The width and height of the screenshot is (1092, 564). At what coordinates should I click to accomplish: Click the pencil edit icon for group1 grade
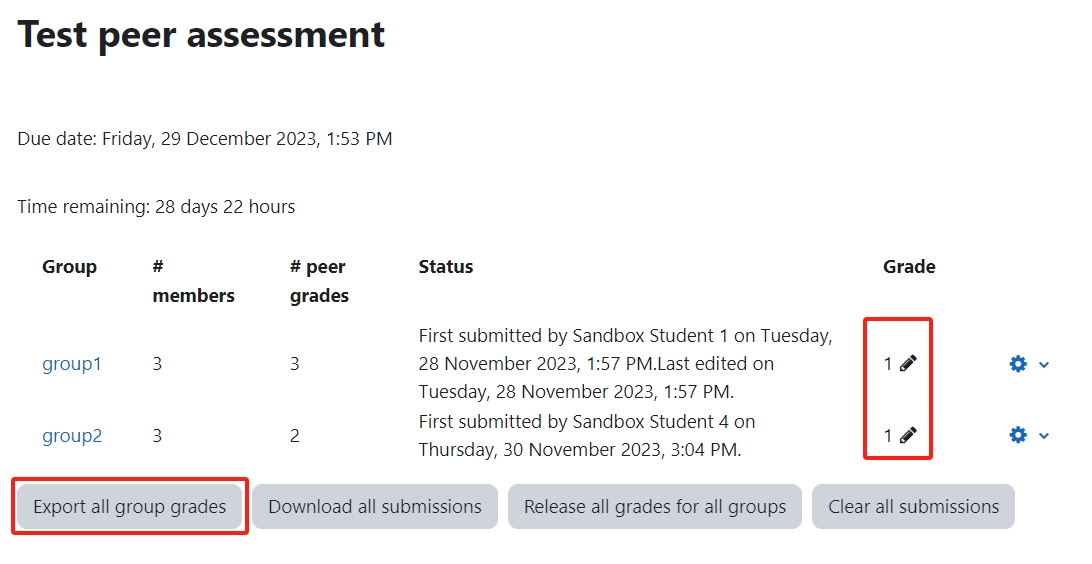[908, 363]
